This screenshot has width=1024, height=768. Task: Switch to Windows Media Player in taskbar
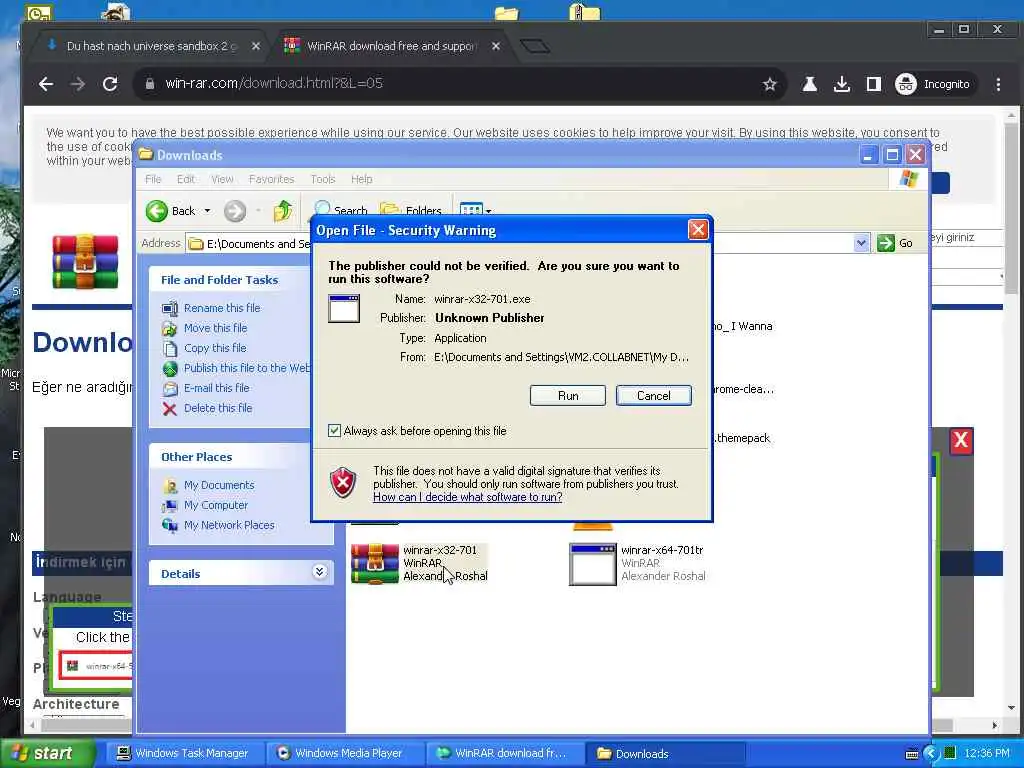coord(346,753)
